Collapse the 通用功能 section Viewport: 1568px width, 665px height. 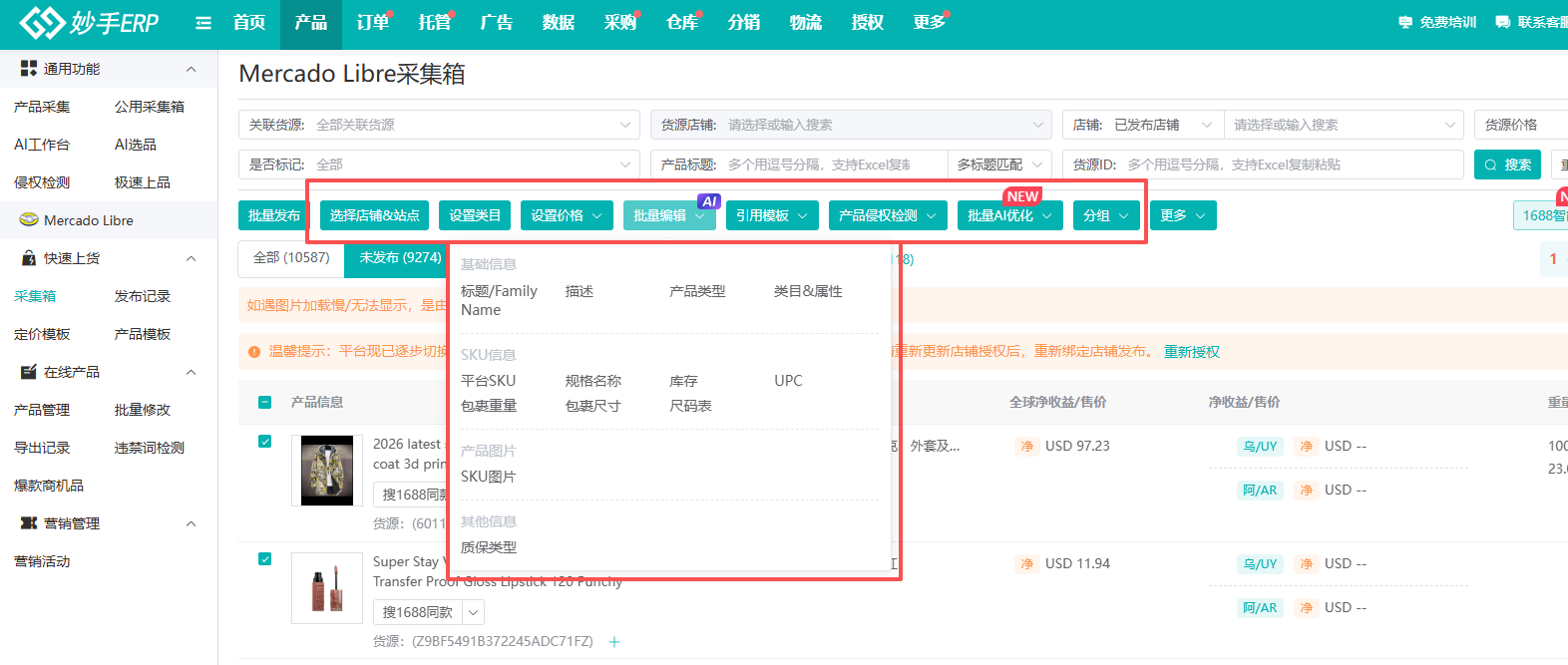192,69
